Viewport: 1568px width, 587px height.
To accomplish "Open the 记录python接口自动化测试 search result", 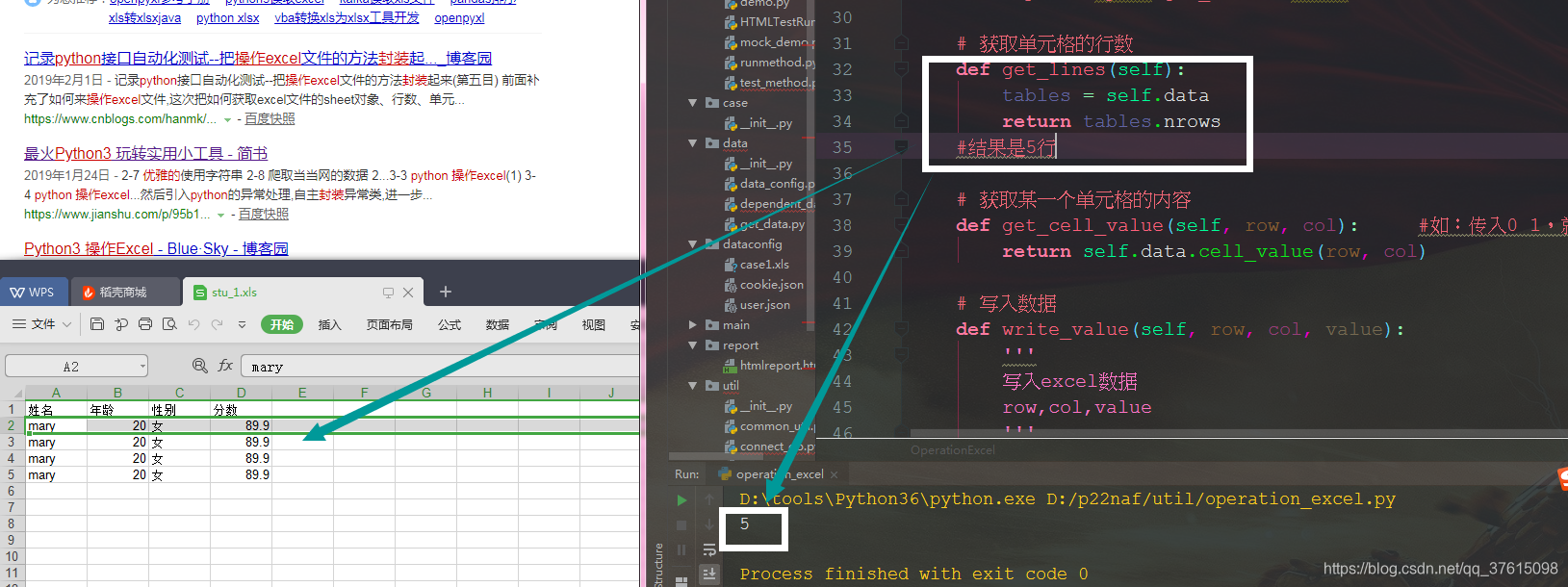I will (x=258, y=58).
